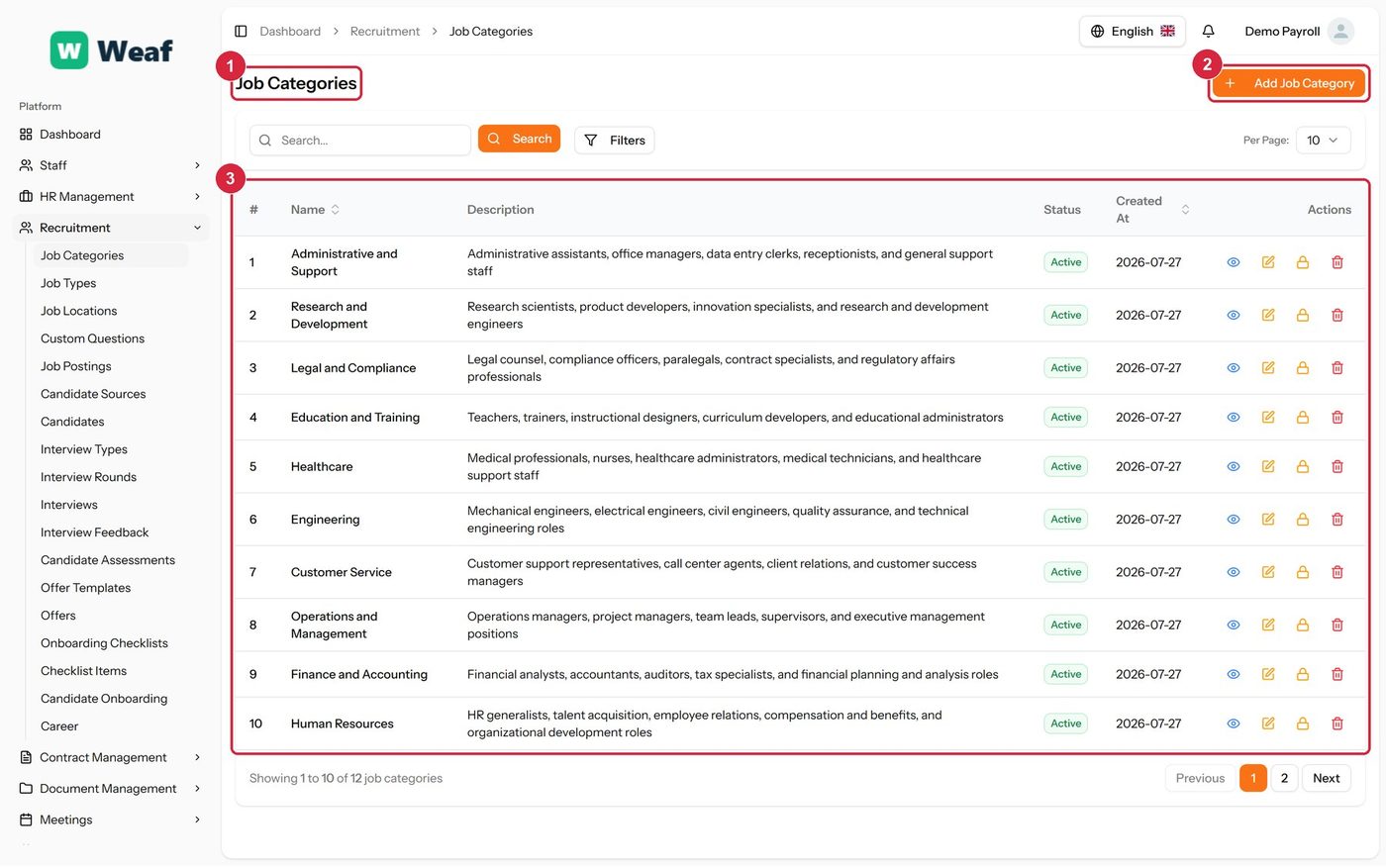Toggle lock status for Research and Development
This screenshot has width=1386, height=868.
[1303, 316]
